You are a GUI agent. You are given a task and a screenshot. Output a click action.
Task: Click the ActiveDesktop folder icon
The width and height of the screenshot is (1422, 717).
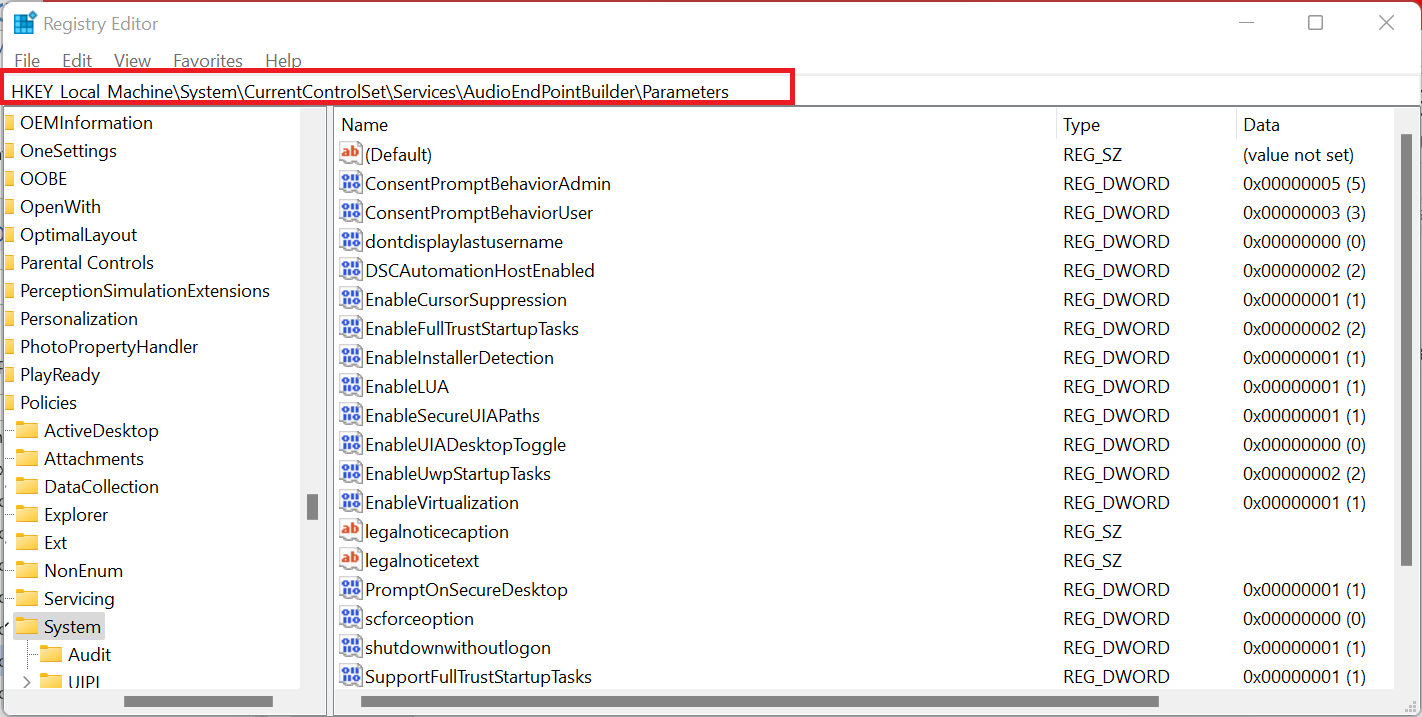27,431
